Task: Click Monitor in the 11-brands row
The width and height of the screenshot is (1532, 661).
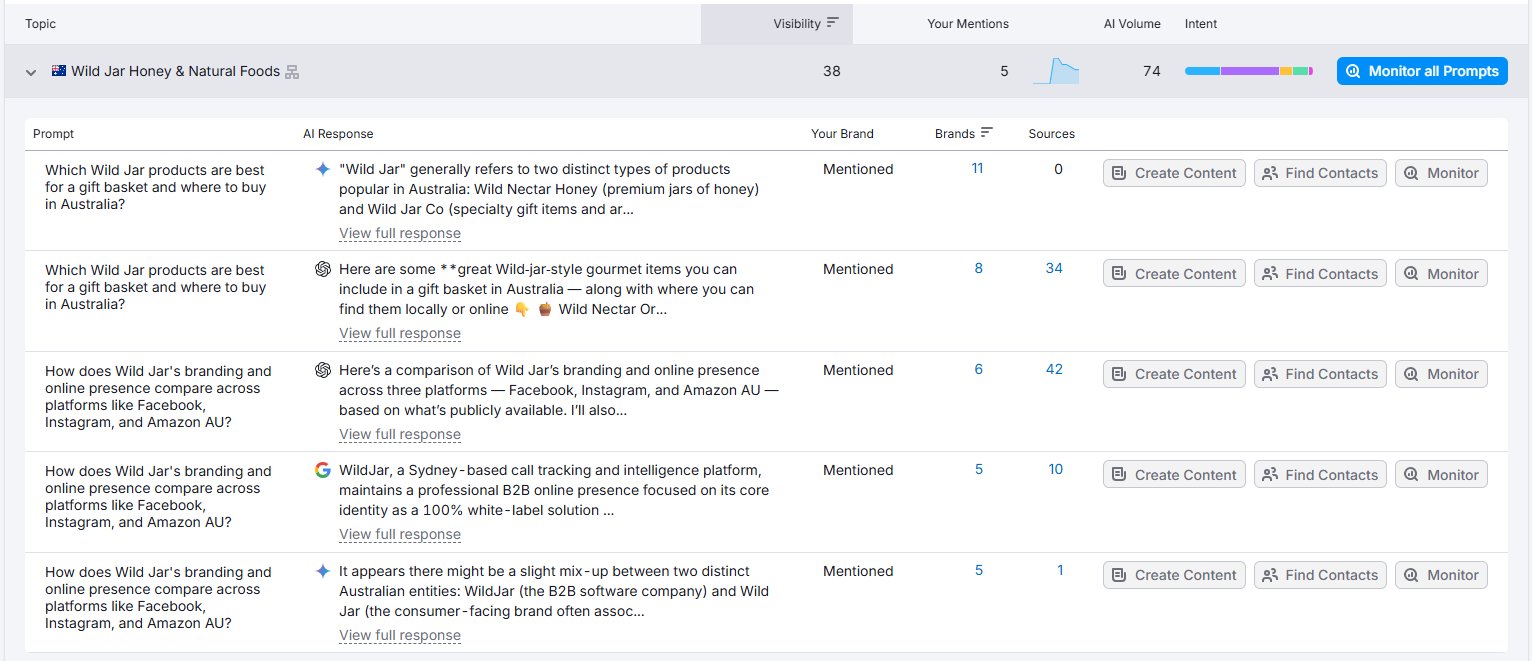Action: (x=1441, y=173)
